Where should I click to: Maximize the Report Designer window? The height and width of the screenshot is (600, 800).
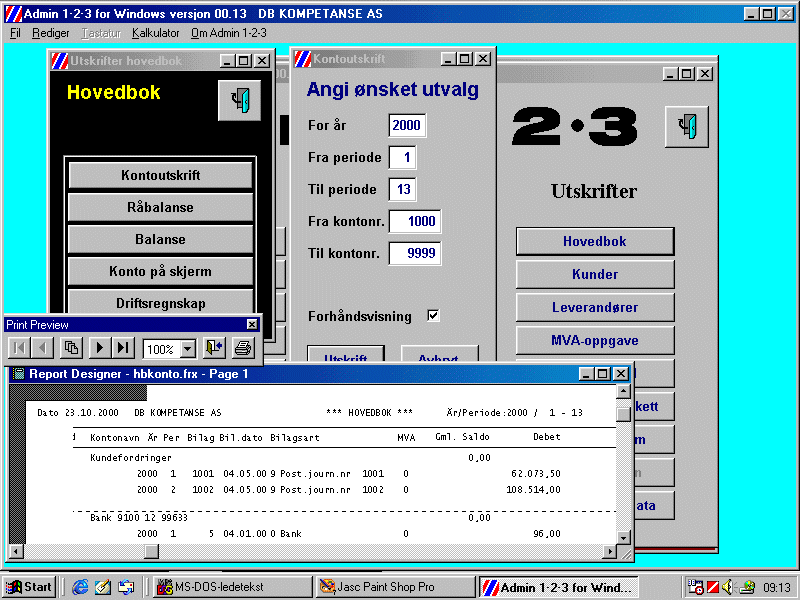click(603, 374)
